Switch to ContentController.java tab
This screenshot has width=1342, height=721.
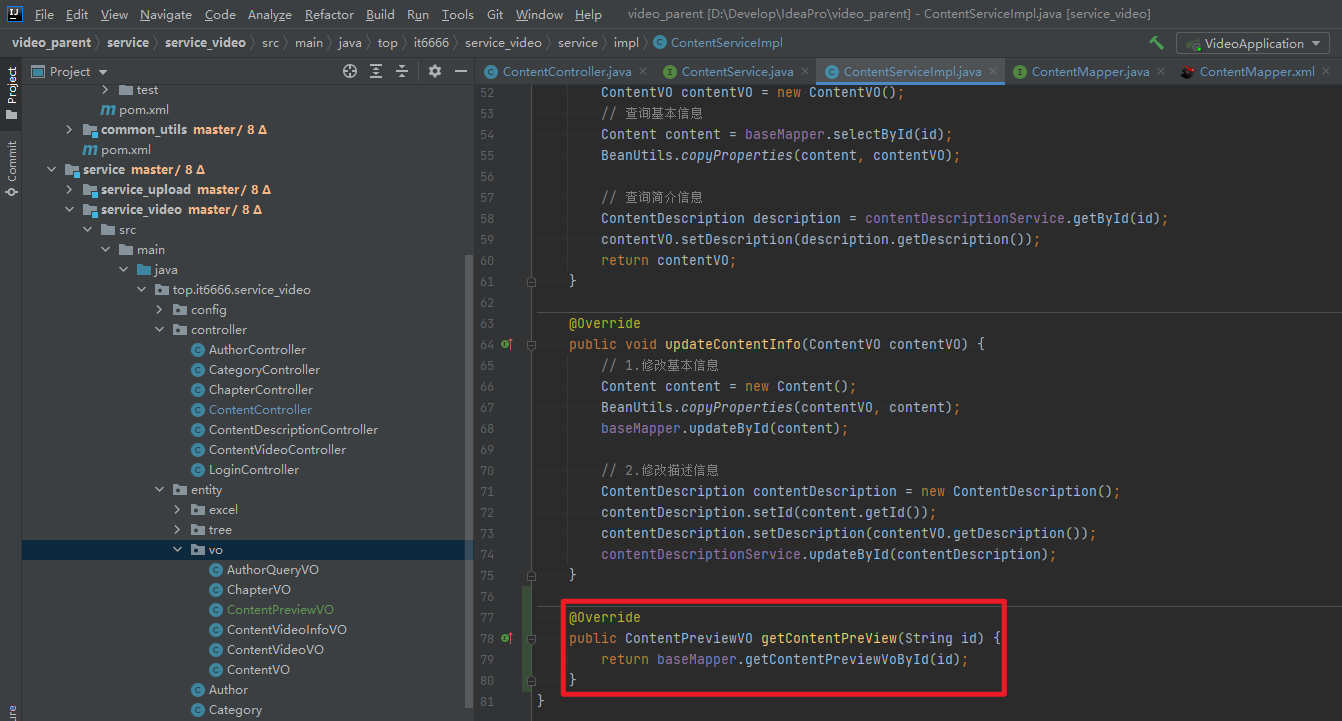coord(566,72)
